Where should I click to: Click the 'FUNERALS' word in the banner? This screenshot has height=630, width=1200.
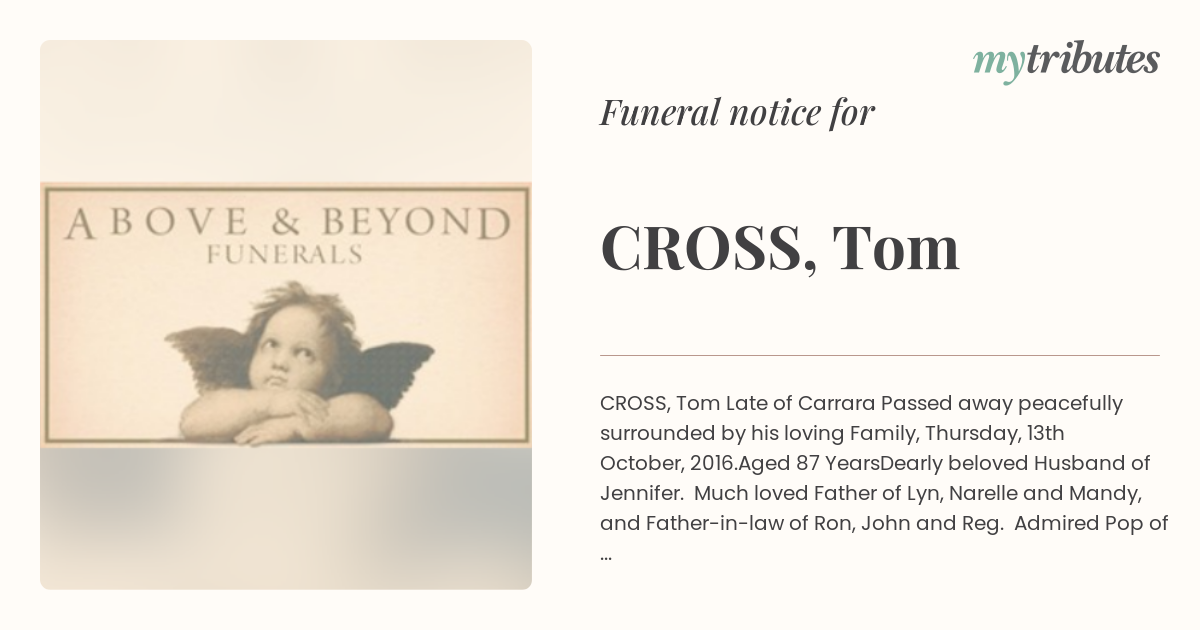[x=284, y=255]
